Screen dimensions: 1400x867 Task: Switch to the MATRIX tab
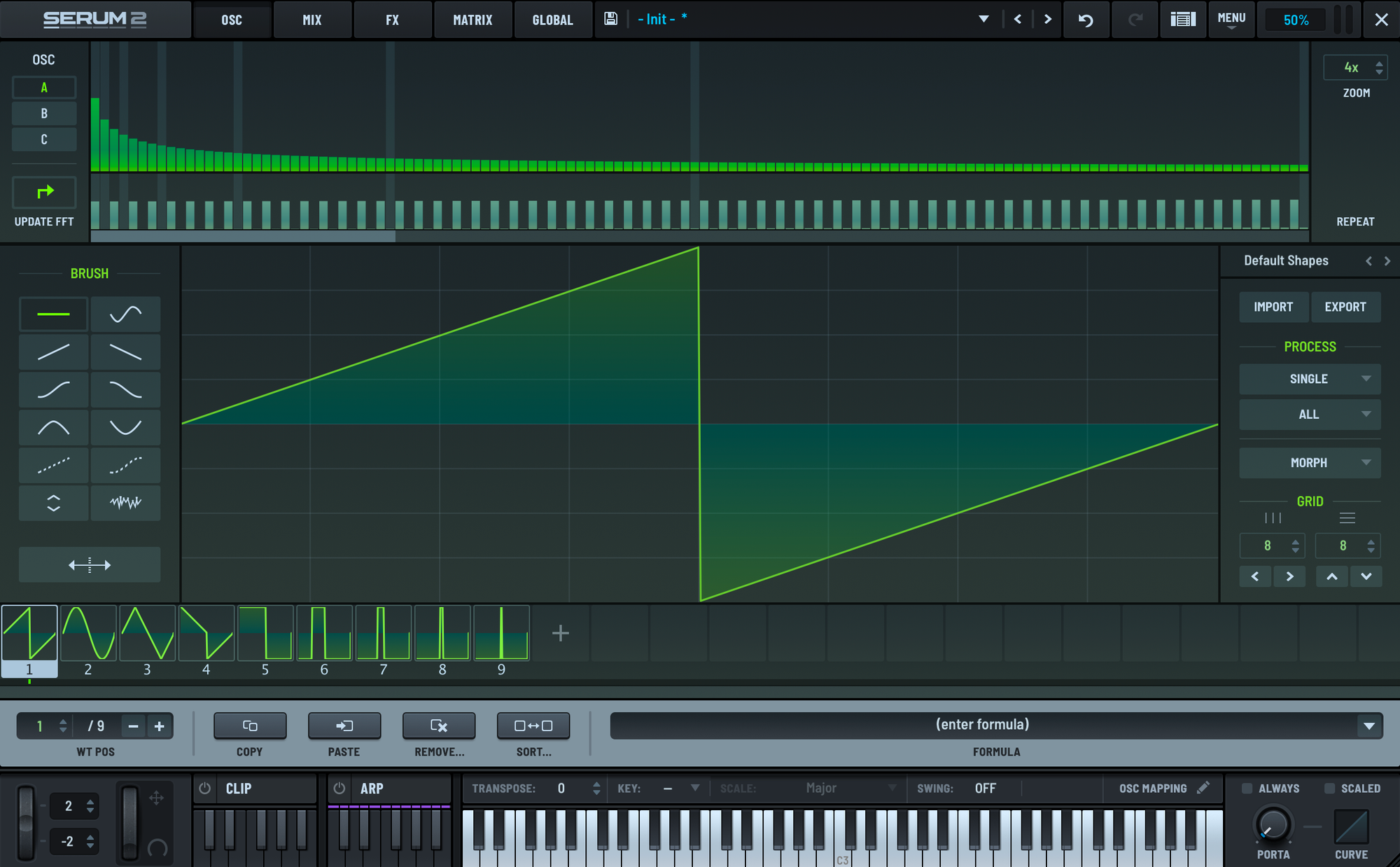pyautogui.click(x=472, y=20)
